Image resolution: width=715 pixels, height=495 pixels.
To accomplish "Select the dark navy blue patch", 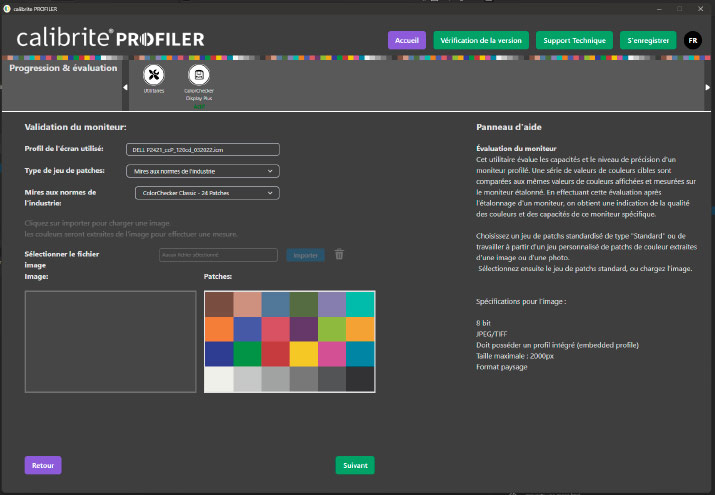I will coord(219,354).
